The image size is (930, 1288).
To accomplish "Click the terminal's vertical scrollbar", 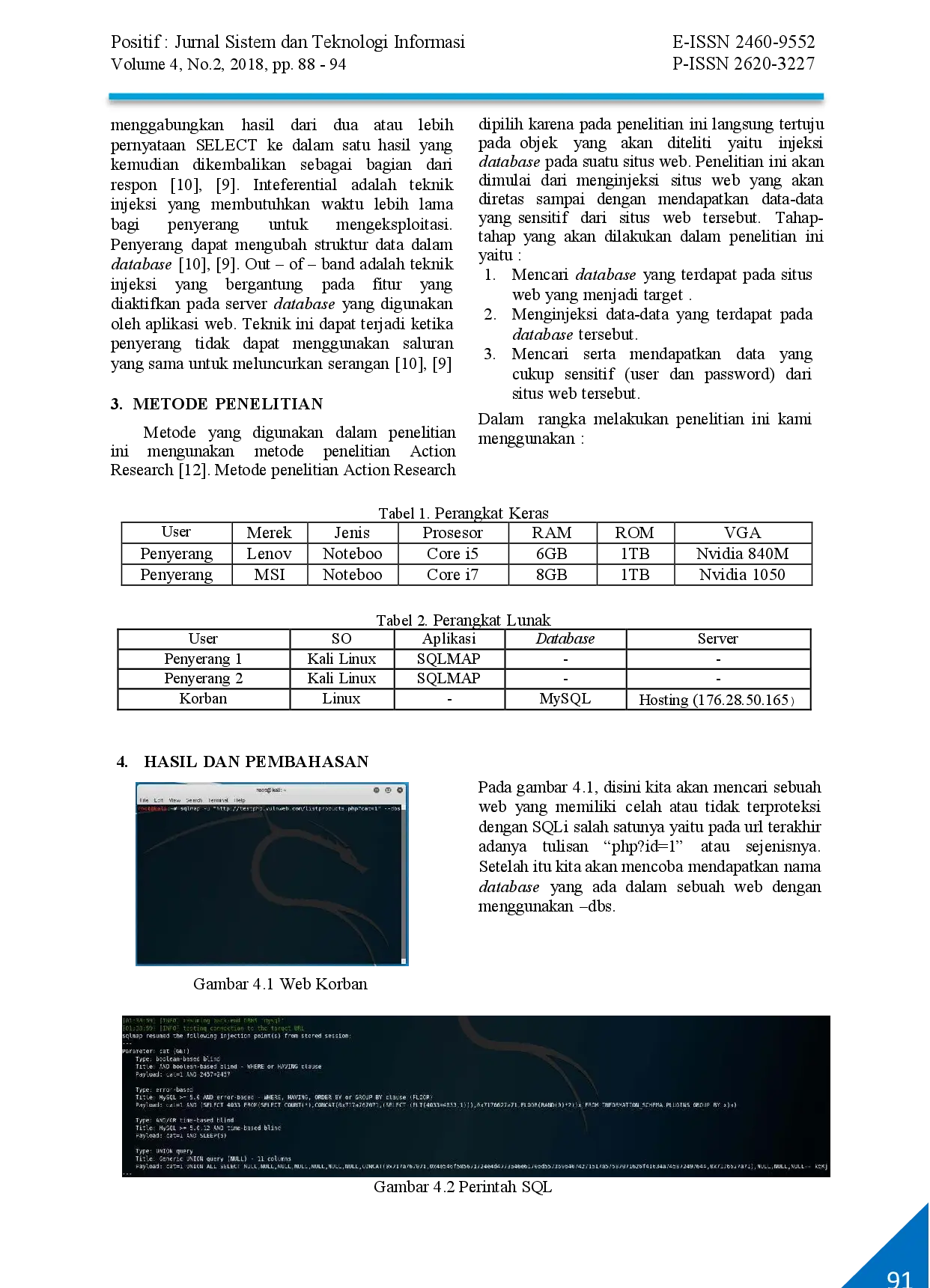I will (x=404, y=883).
